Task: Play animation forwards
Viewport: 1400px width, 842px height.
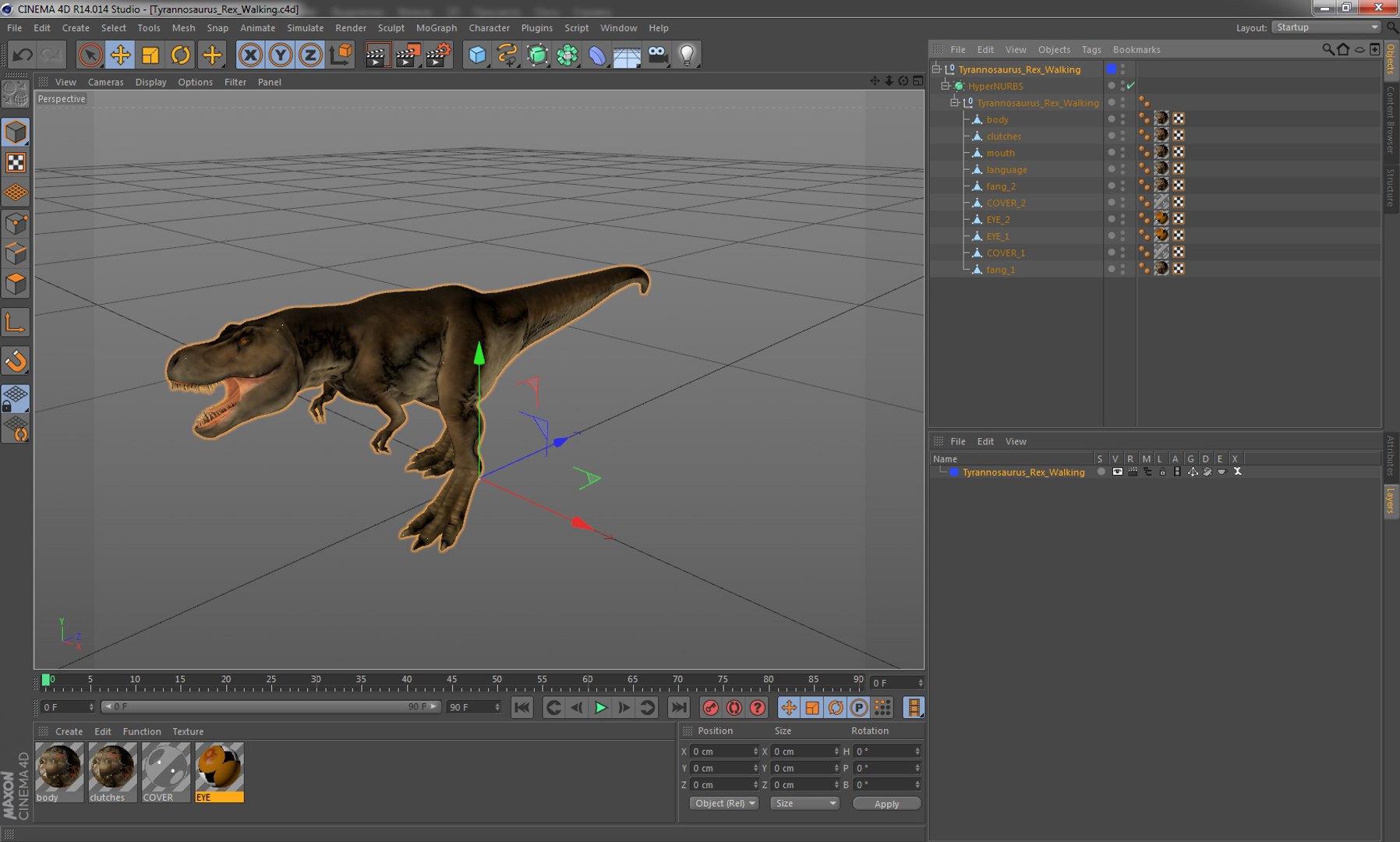Action: click(600, 708)
